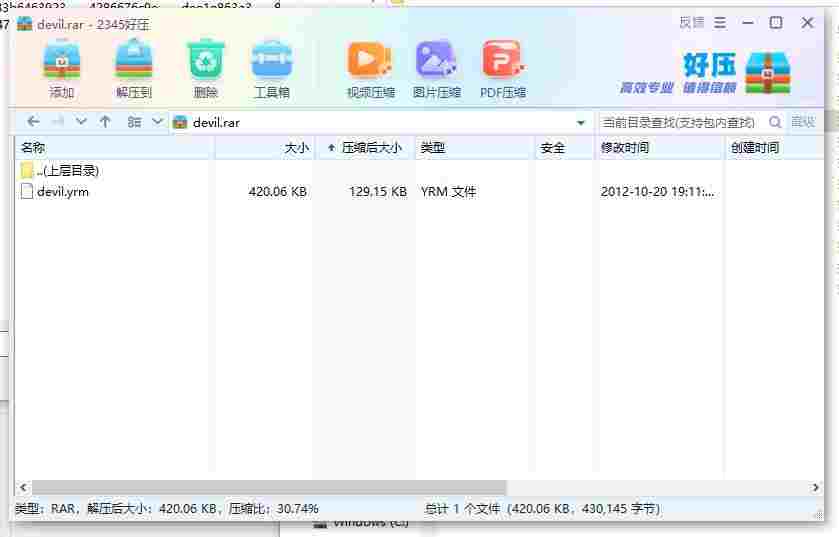Click the devil.rar address path field
Viewport: 839px width, 537px height.
click(x=380, y=122)
